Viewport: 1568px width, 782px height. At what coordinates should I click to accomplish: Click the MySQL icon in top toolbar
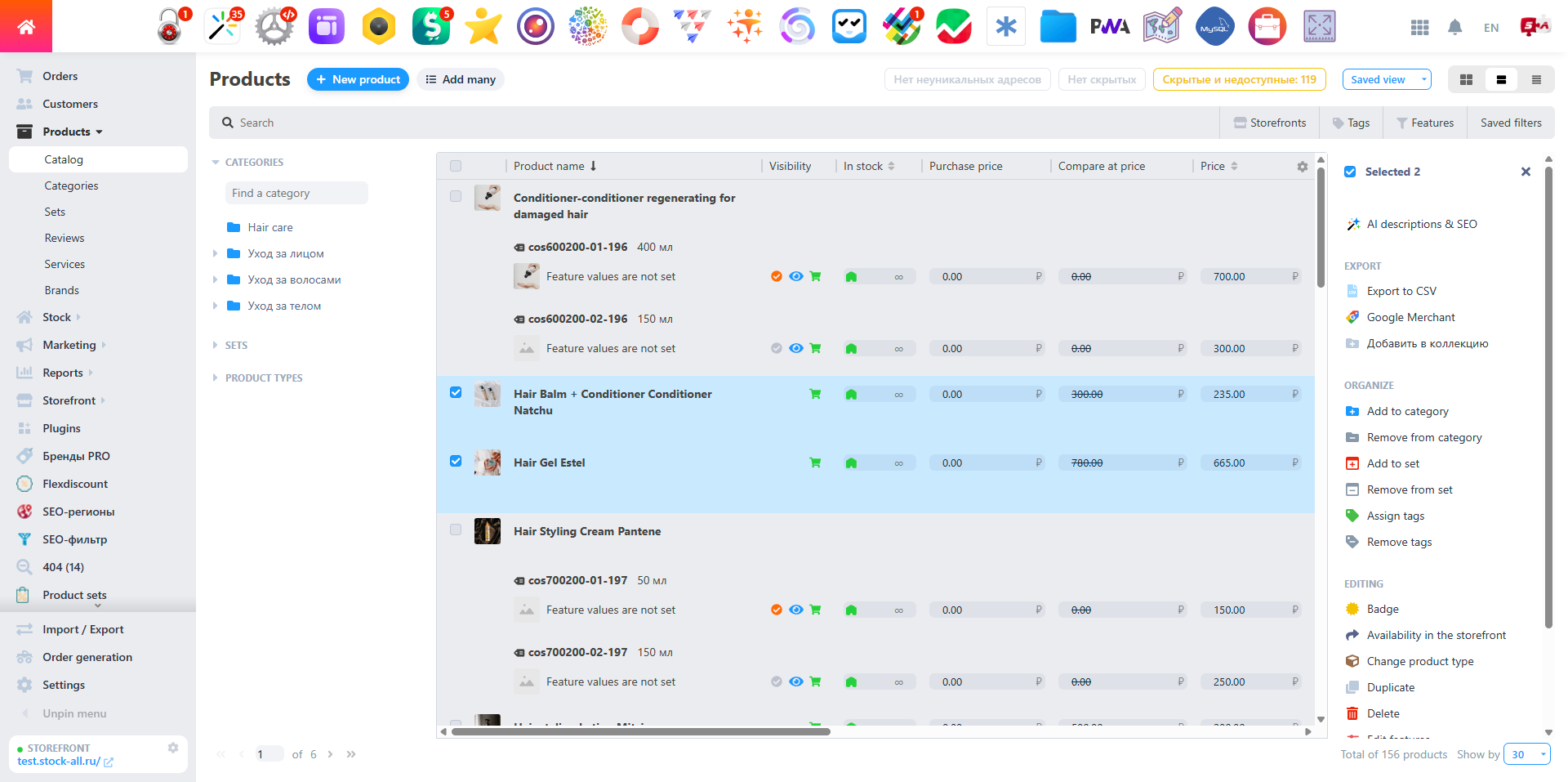click(x=1214, y=25)
